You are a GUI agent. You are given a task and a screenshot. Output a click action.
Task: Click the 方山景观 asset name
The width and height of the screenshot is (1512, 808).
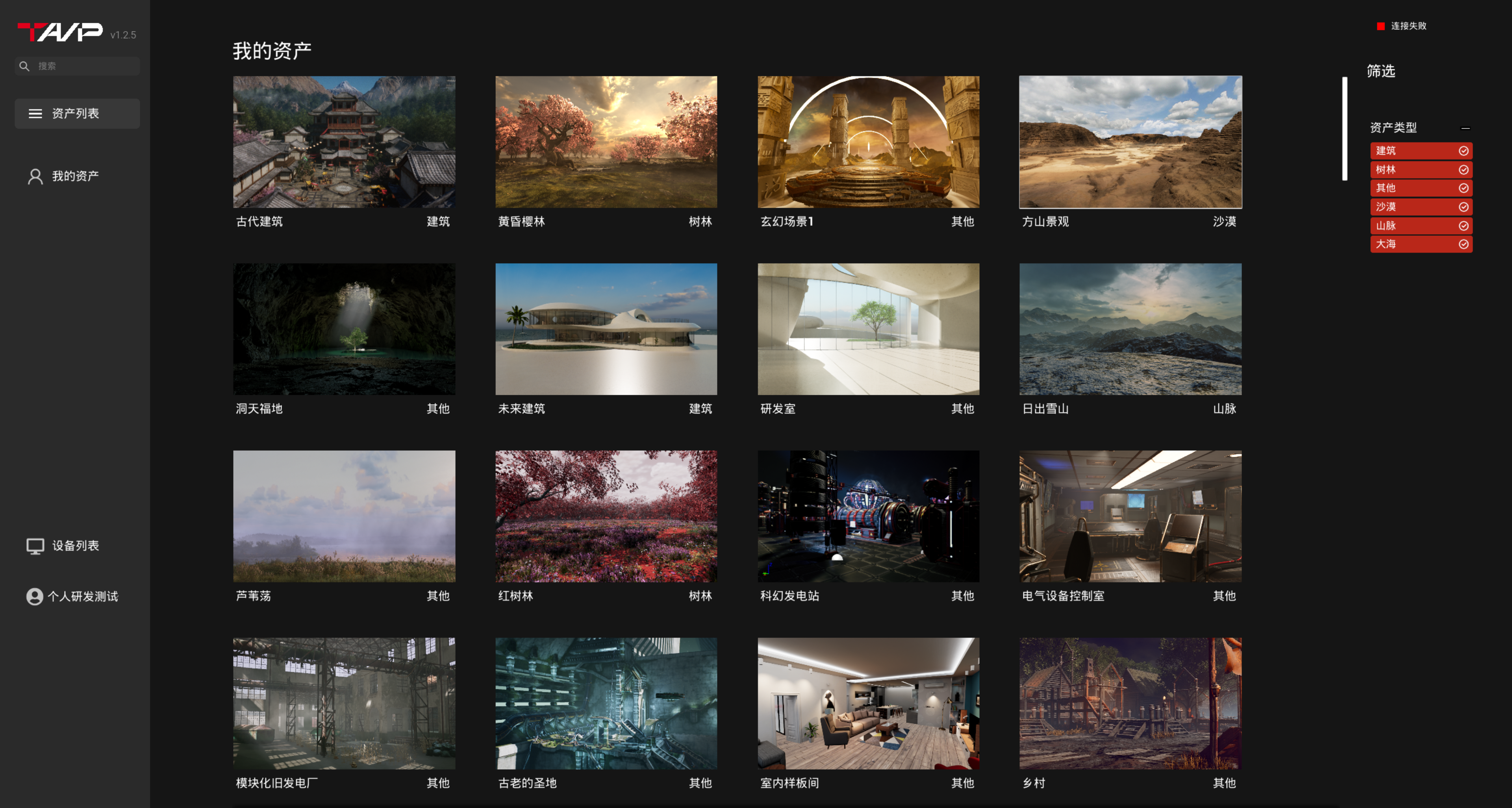click(x=1045, y=222)
